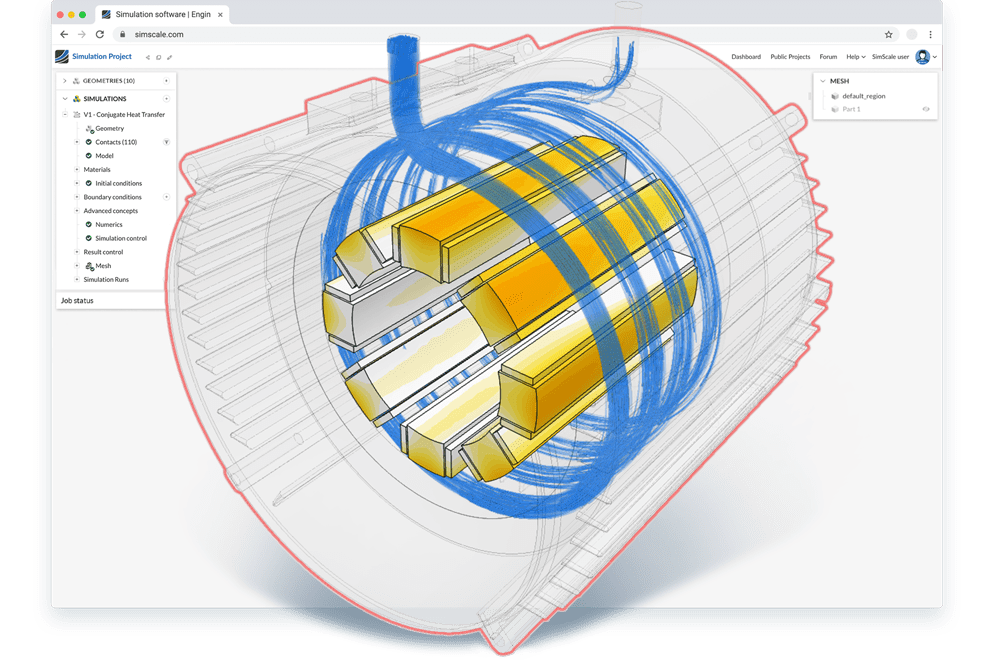Open the Help dropdown menu
This screenshot has width=993, height=660.
tap(854, 57)
